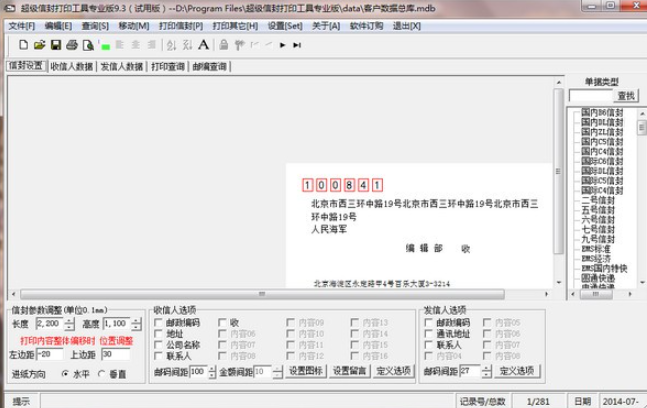Create a new file with the blank page icon
Image resolution: width=647 pixels, height=408 pixels.
(x=24, y=45)
